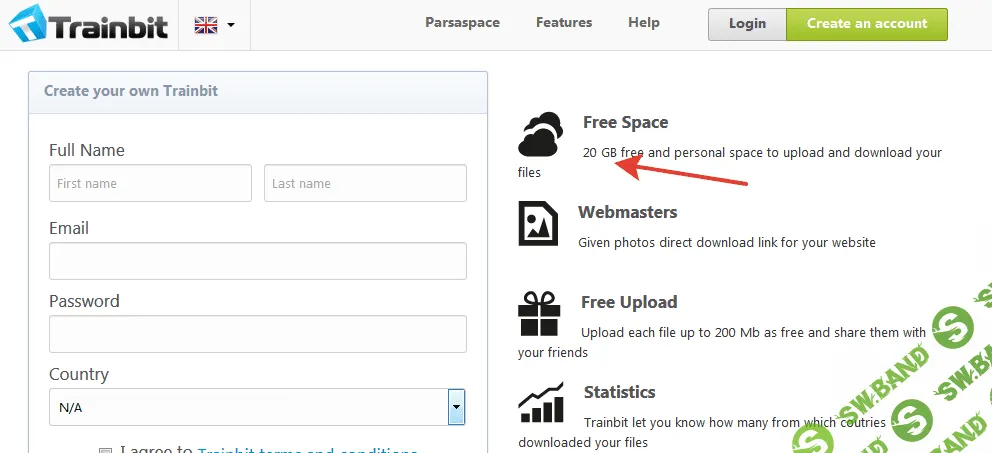Open the language selector dropdown arrow
This screenshot has height=453, width=992.
tap(231, 25)
